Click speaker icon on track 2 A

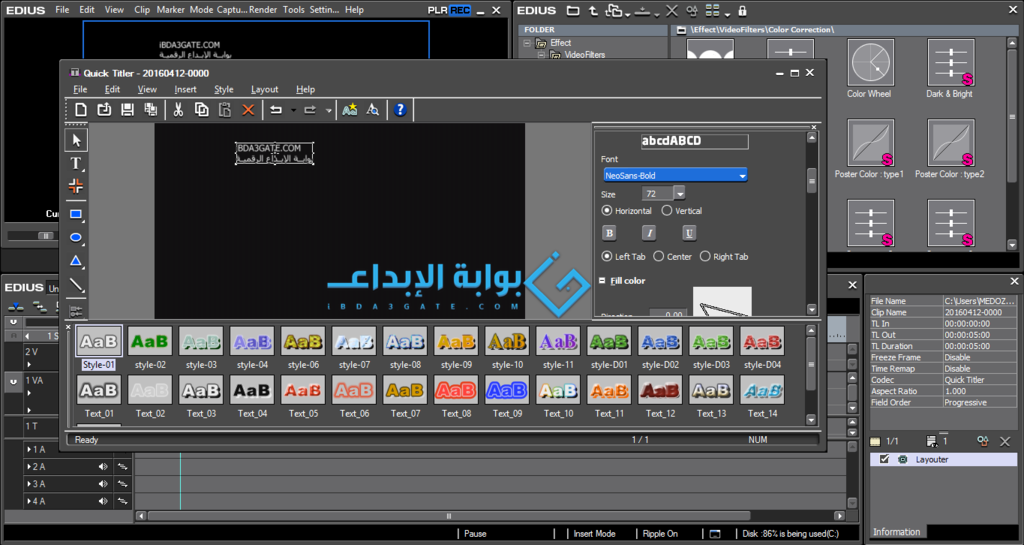click(103, 467)
